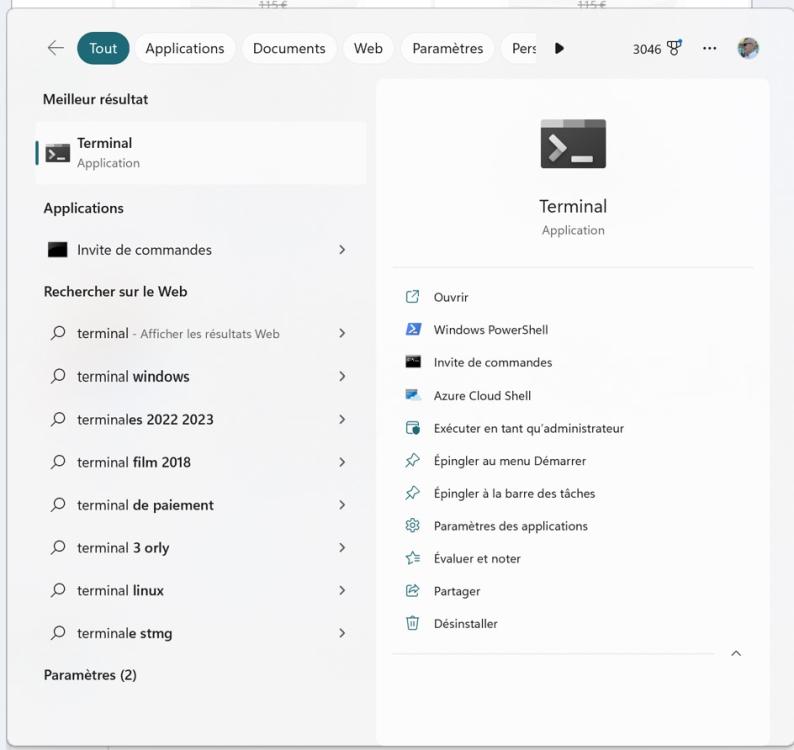Click the user profile avatar
794x750 pixels.
pyautogui.click(x=748, y=48)
